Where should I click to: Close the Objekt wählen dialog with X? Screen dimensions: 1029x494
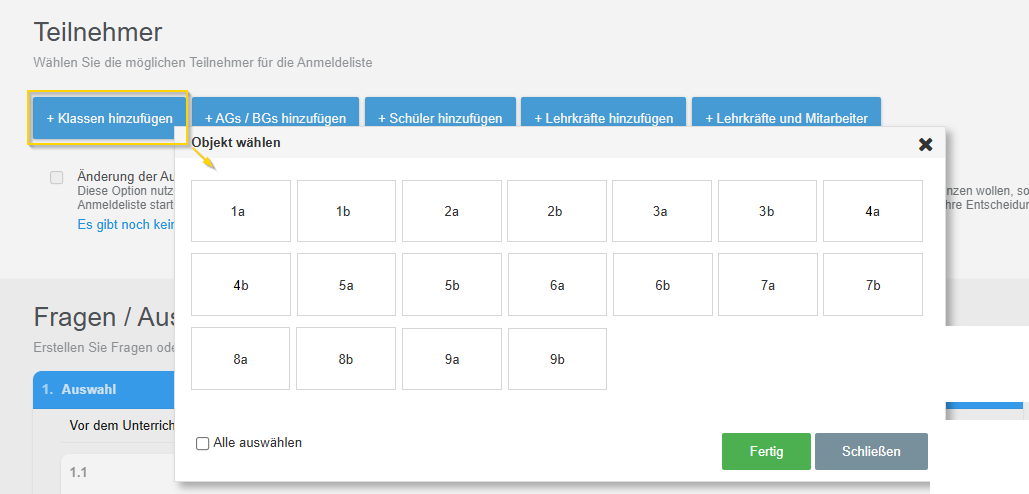(x=925, y=144)
